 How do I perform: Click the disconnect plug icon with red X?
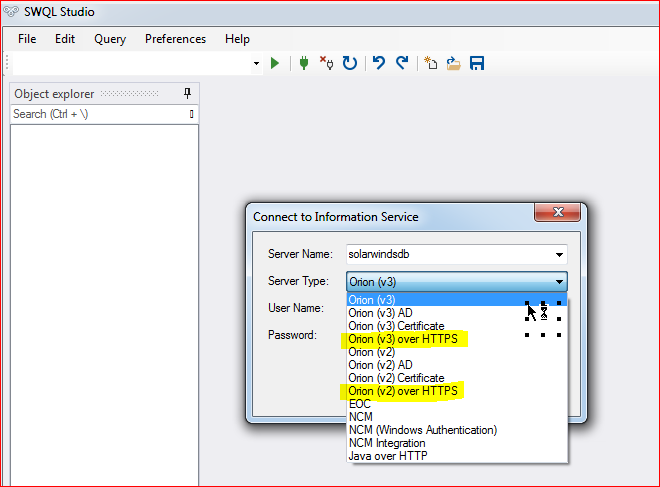326,63
